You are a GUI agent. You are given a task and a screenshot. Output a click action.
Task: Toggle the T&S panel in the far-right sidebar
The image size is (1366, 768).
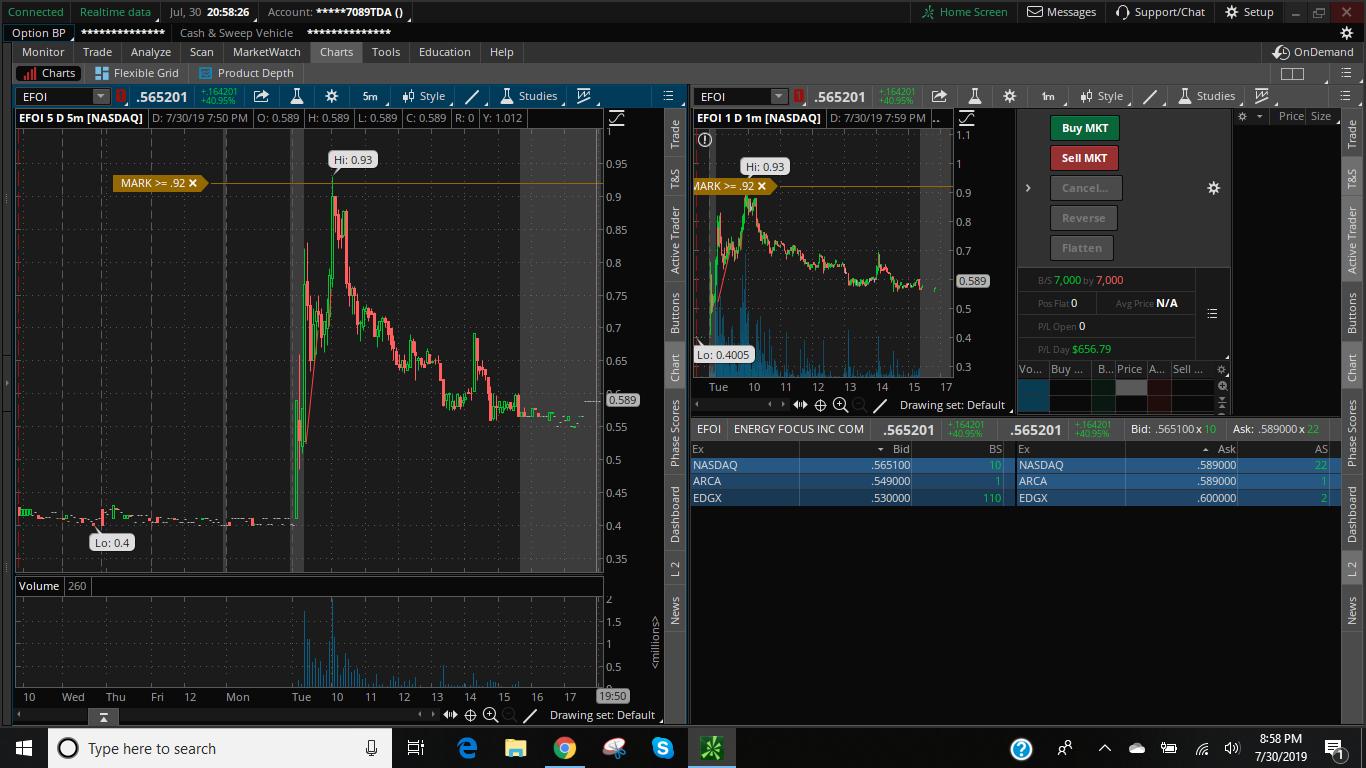point(1352,179)
